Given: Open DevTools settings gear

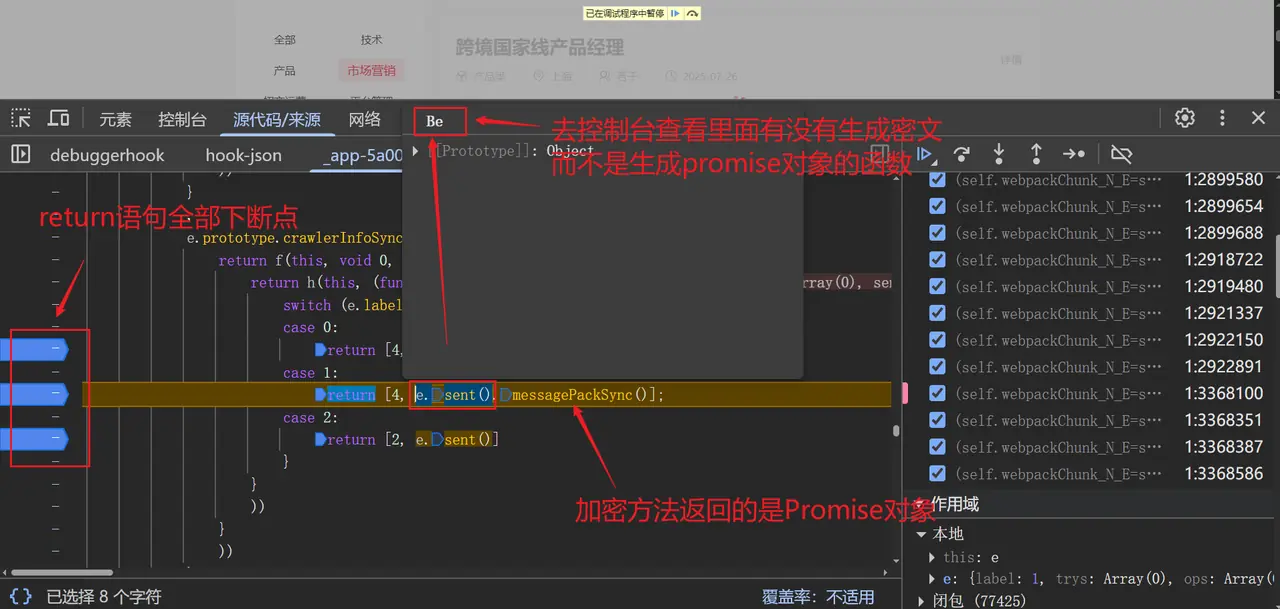Looking at the screenshot, I should pyautogui.click(x=1185, y=118).
